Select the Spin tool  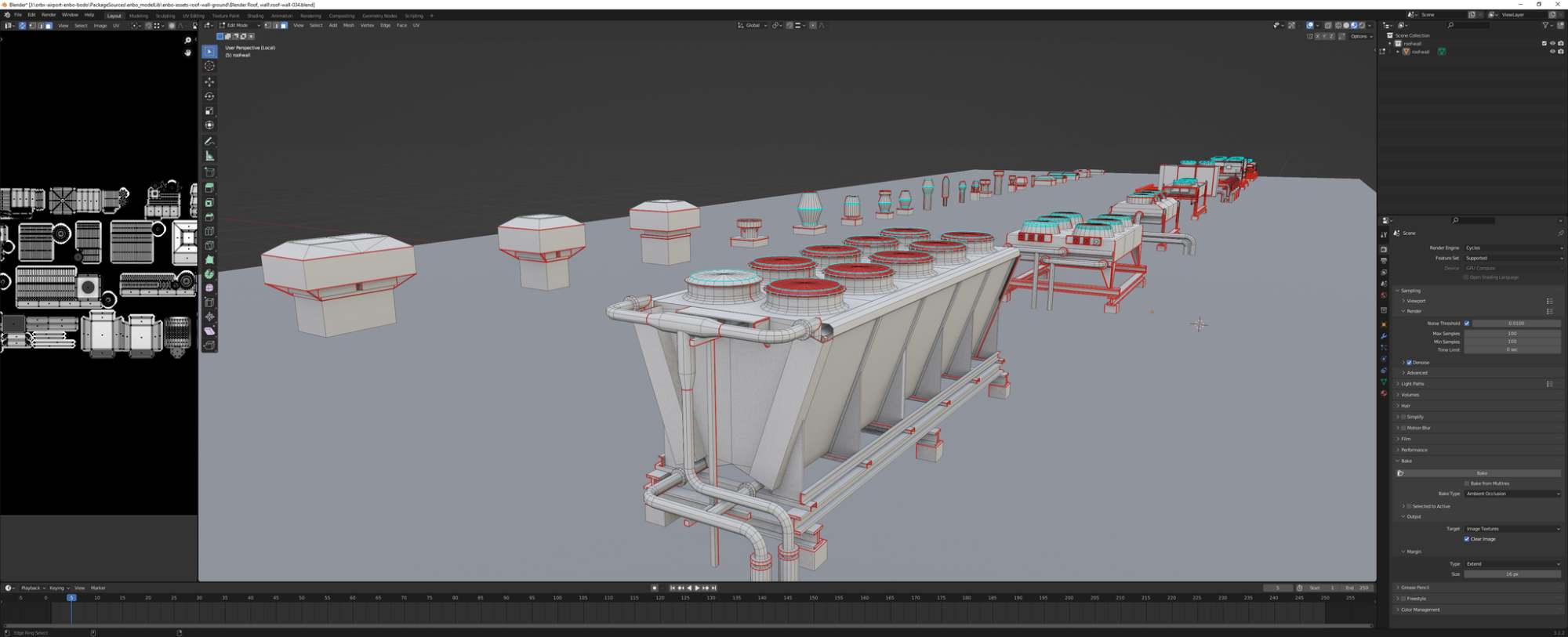[x=209, y=274]
